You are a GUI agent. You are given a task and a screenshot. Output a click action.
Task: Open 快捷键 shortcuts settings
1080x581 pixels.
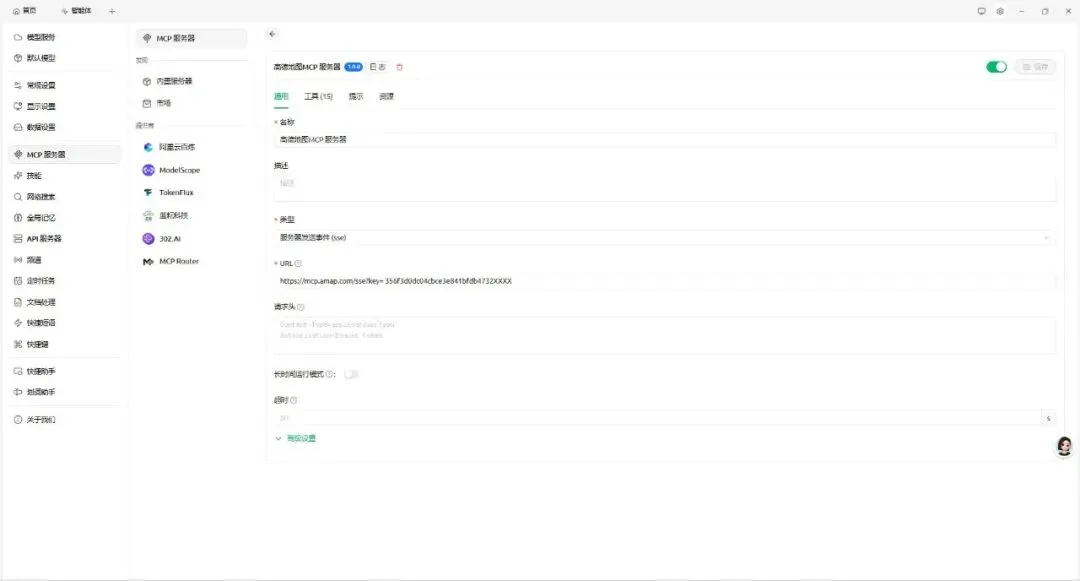click(x=66, y=344)
